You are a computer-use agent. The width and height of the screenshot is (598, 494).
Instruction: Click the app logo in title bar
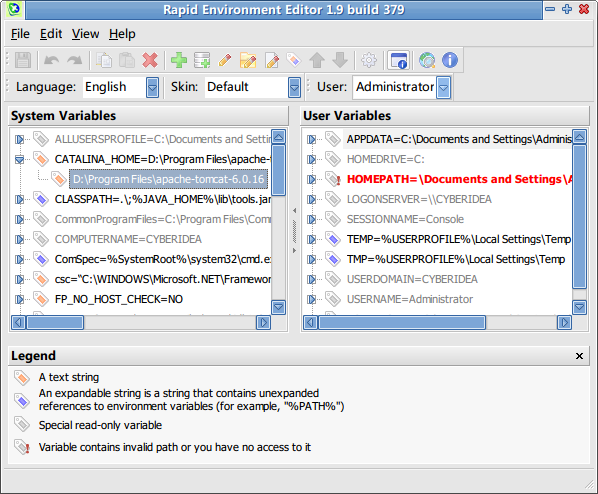[14, 10]
